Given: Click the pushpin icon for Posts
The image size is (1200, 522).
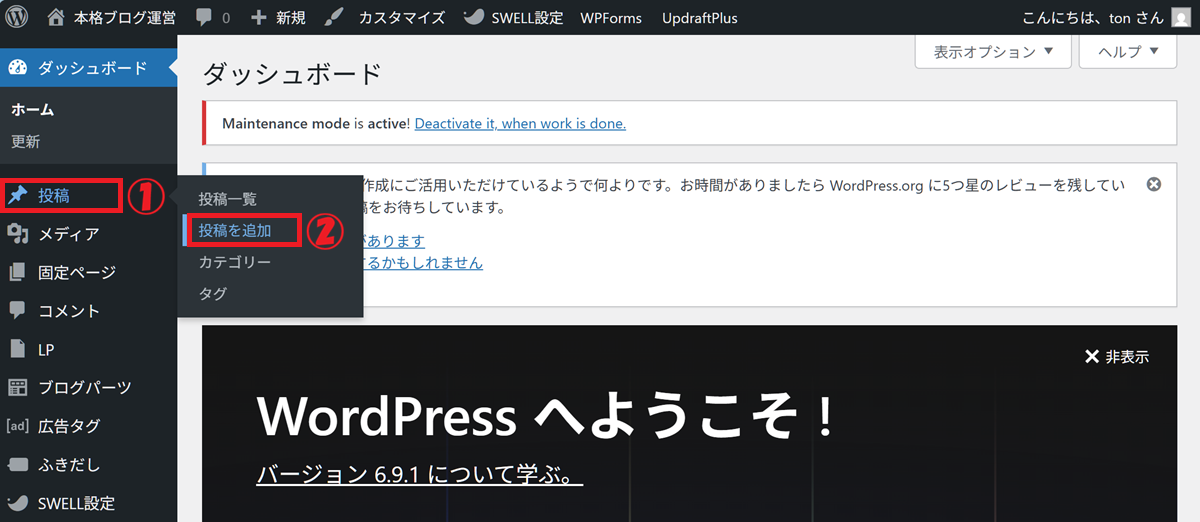Looking at the screenshot, I should pyautogui.click(x=17, y=195).
